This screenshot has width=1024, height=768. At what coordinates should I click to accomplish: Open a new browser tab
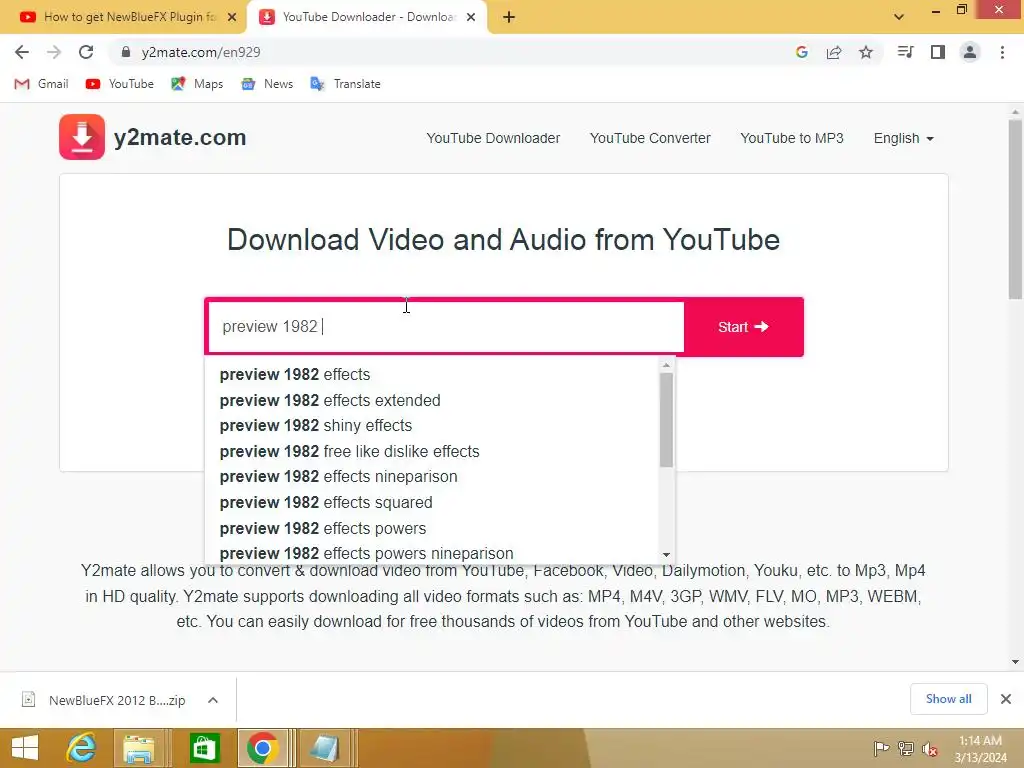[x=509, y=18]
